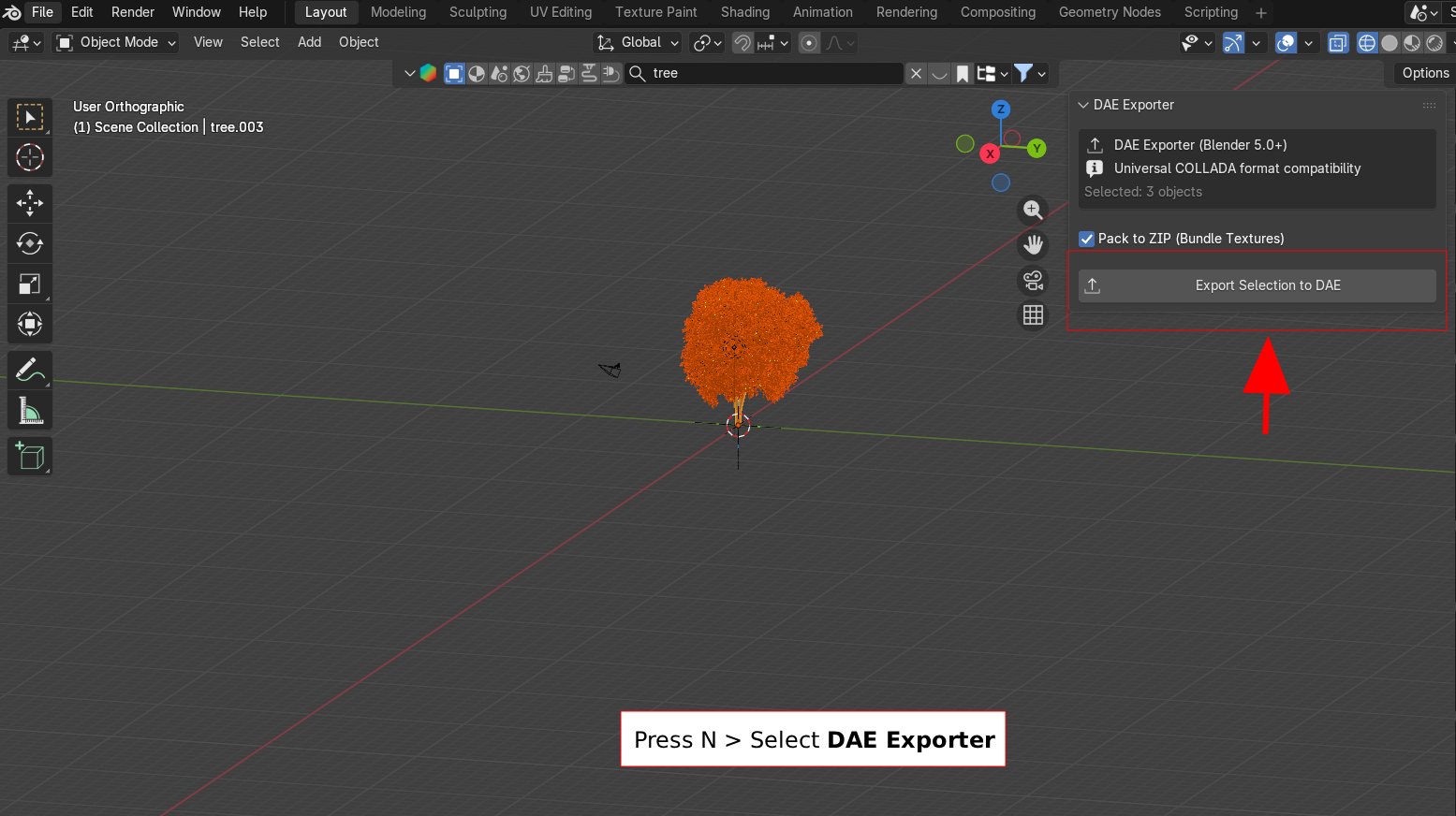This screenshot has height=816, width=1456.
Task: Open the Render menu
Action: [x=133, y=12]
